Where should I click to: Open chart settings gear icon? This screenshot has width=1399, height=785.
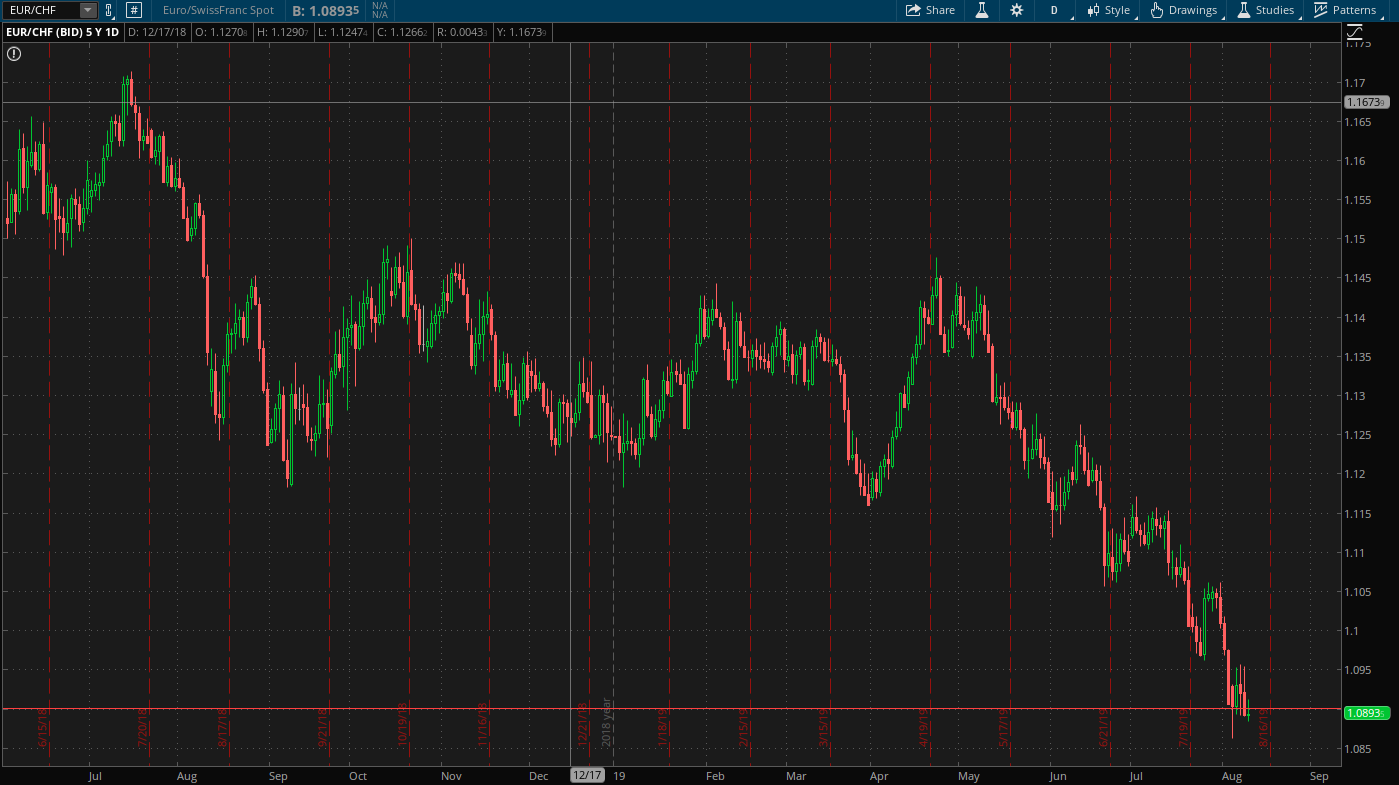[1017, 10]
